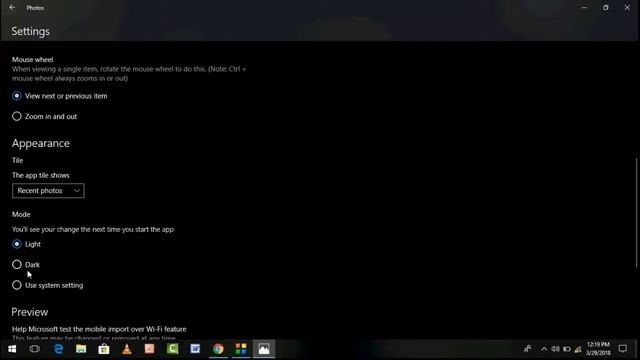Minimize the Photos window
Viewport: 640px width, 360px height.
point(584,7)
